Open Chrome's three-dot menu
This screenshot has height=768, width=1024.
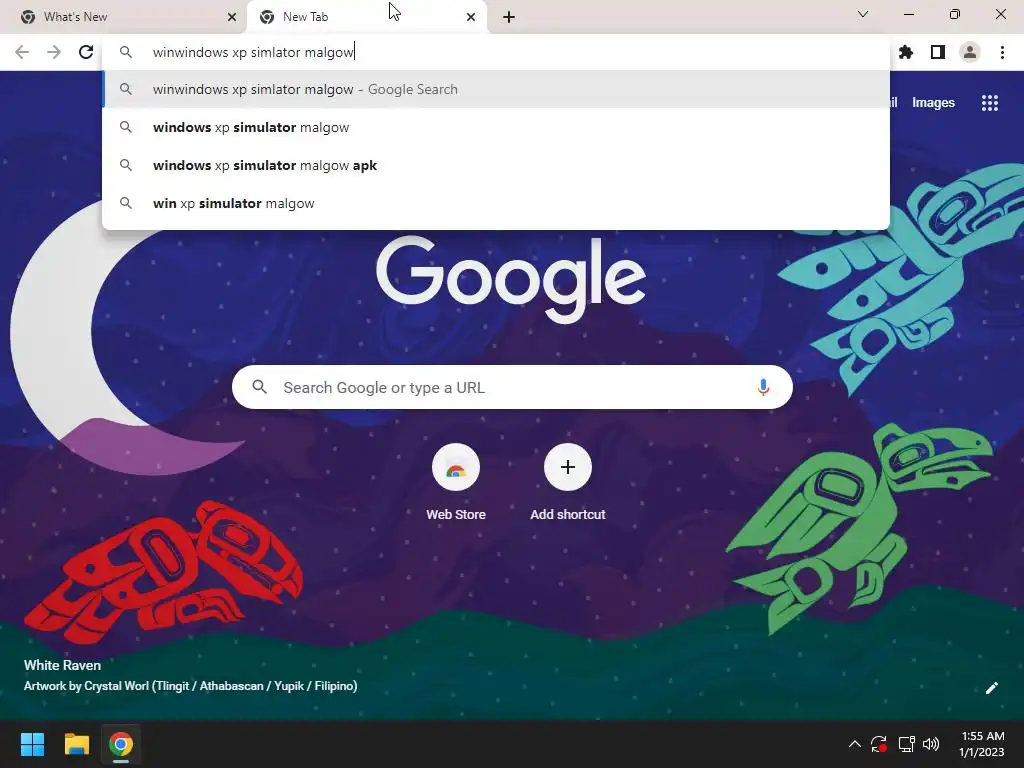(x=1002, y=52)
